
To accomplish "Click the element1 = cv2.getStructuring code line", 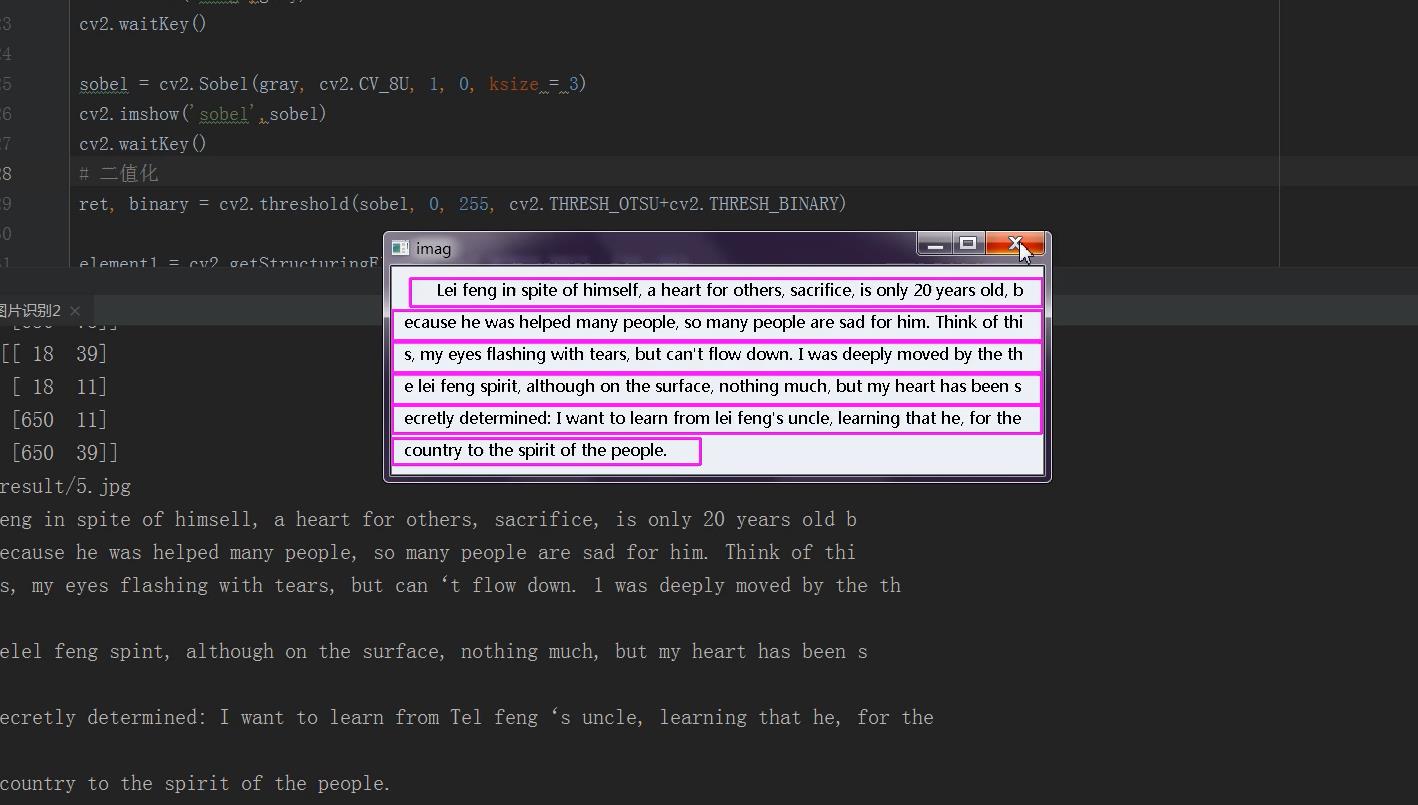I will (232, 262).
